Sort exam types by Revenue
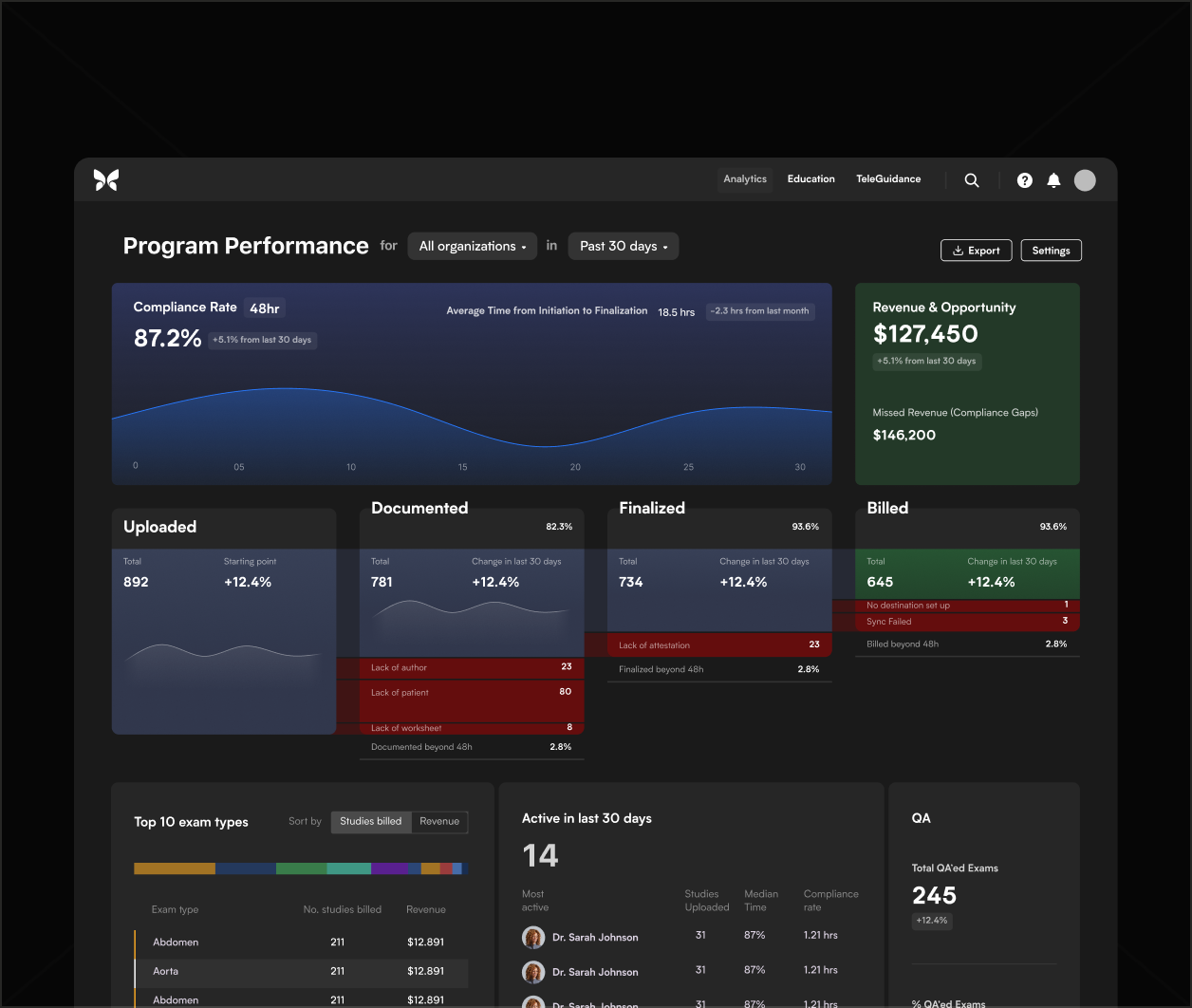The width and height of the screenshot is (1192, 1008). 439,822
